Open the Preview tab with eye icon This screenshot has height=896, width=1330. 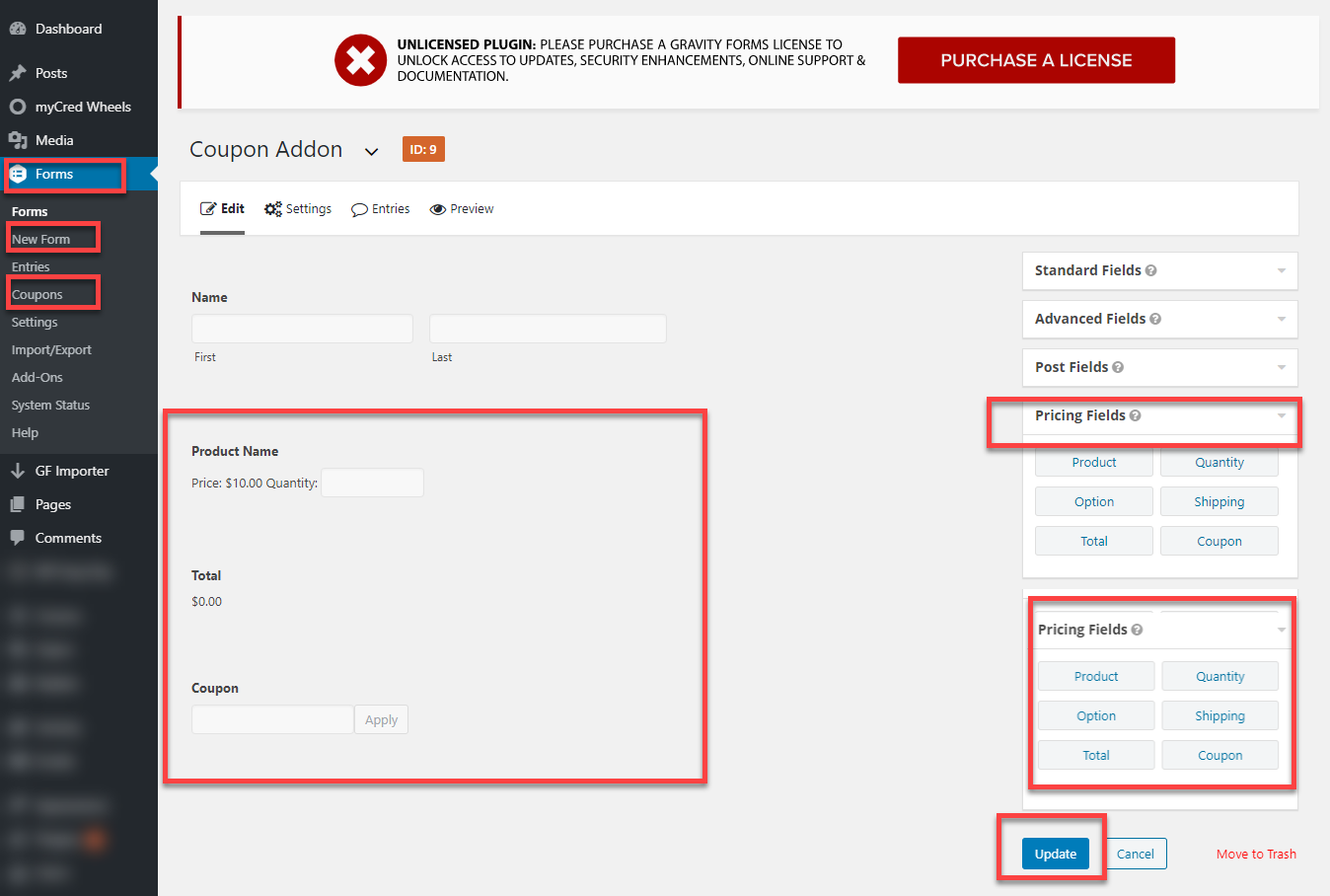(462, 209)
